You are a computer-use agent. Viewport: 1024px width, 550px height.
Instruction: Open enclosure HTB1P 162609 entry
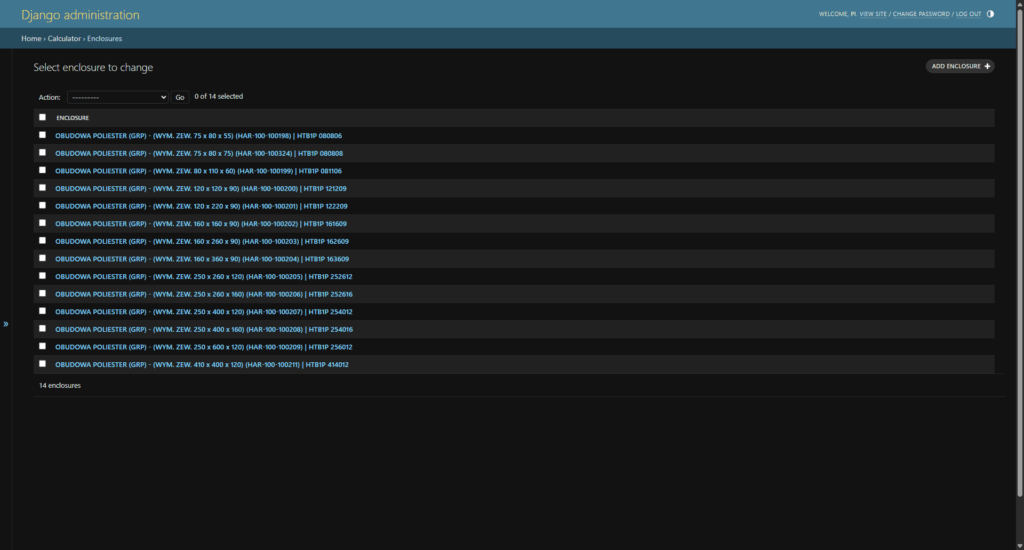pyautogui.click(x=201, y=241)
